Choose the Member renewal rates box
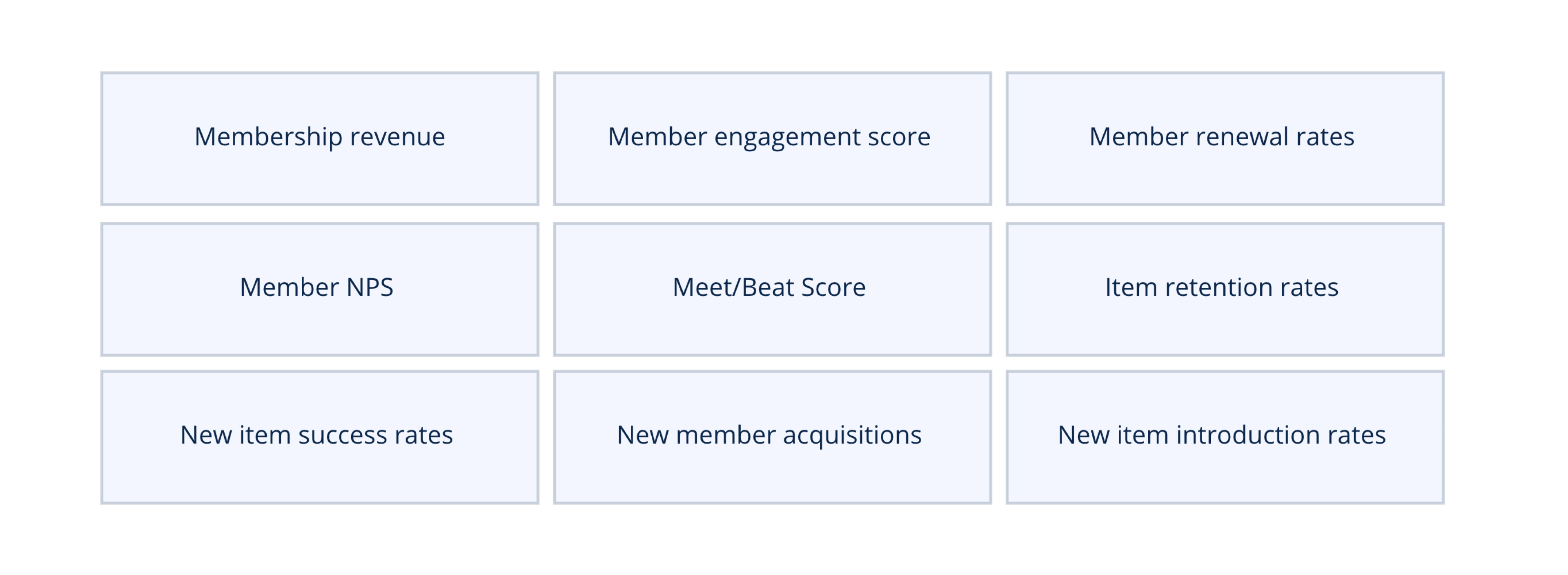The width and height of the screenshot is (1568, 575). click(1225, 139)
